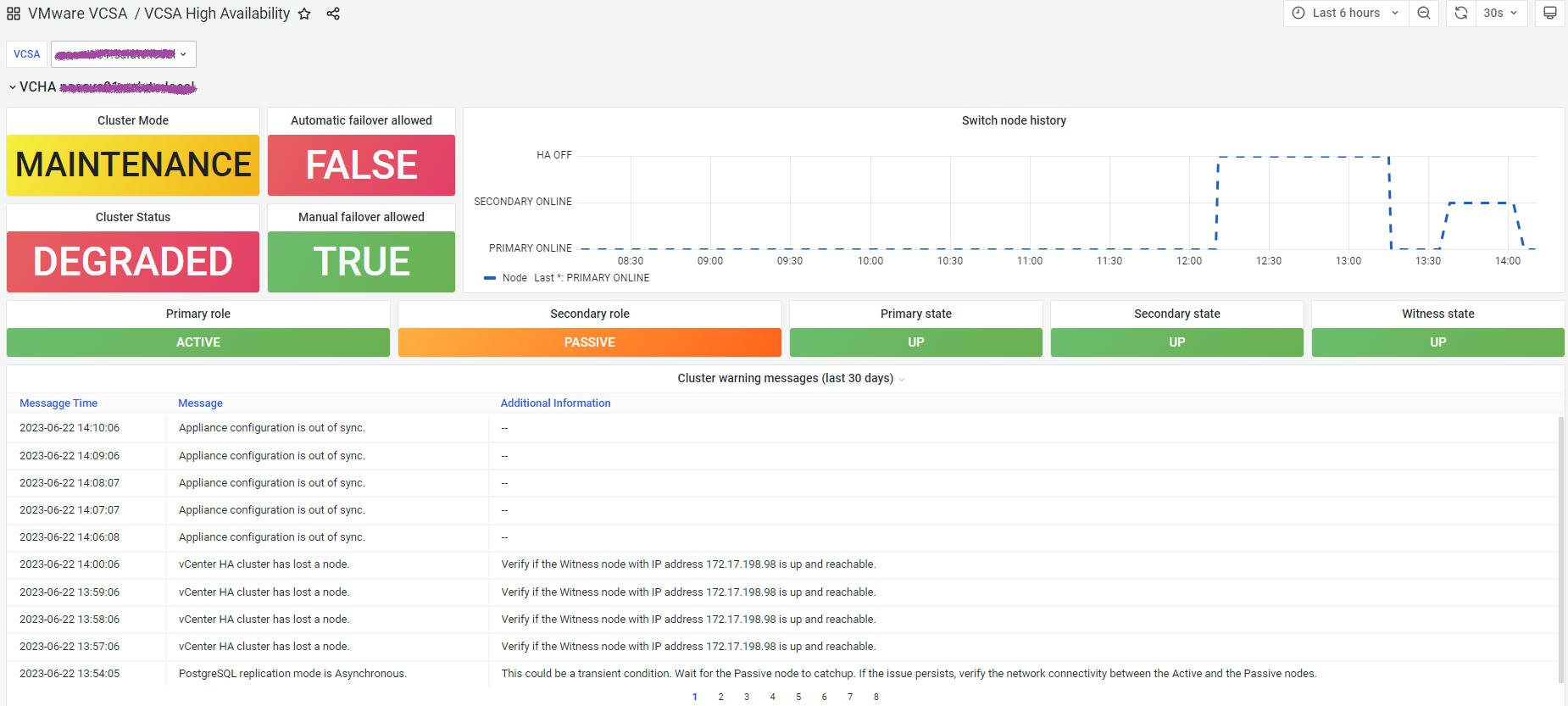
Task: Sort table by Message column
Action: (200, 403)
